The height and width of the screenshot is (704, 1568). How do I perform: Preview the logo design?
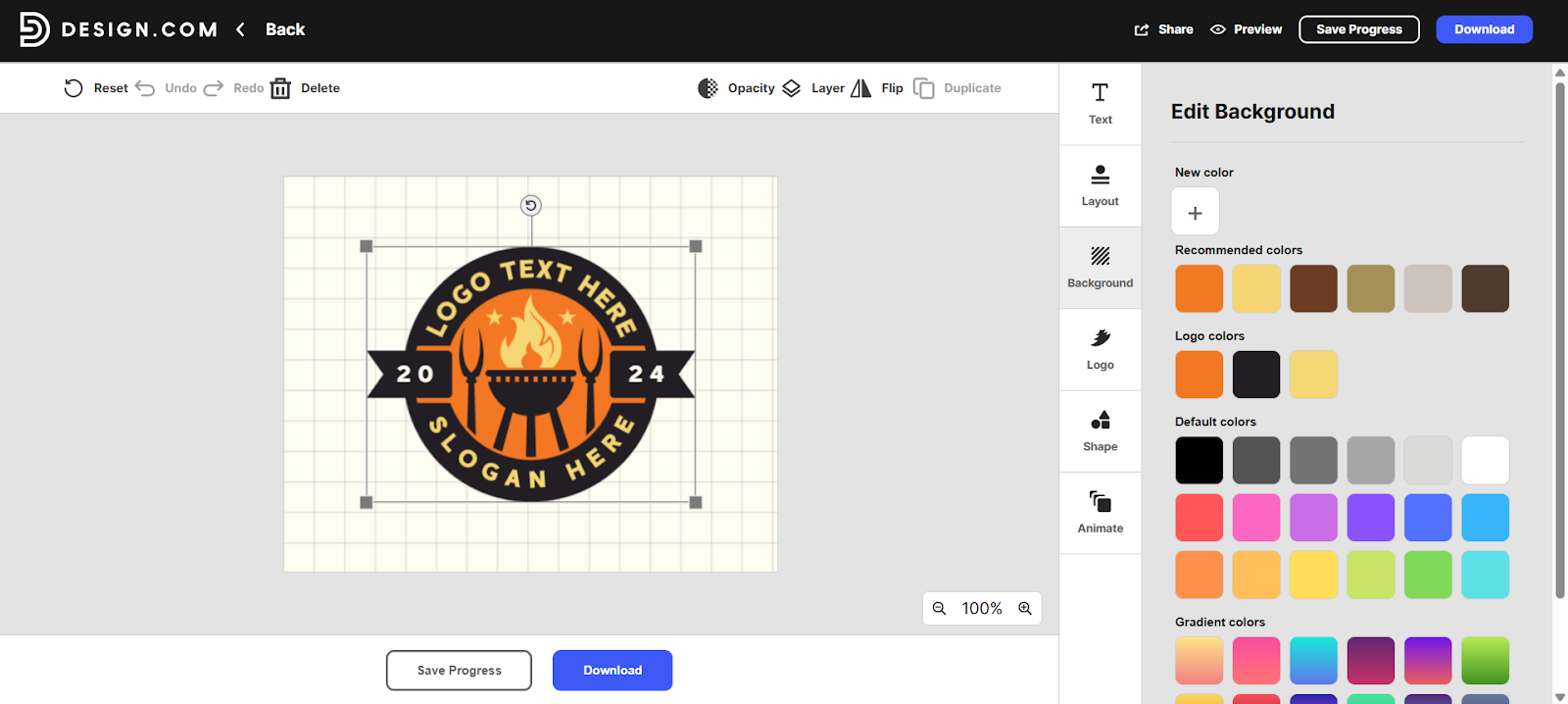coord(1246,29)
